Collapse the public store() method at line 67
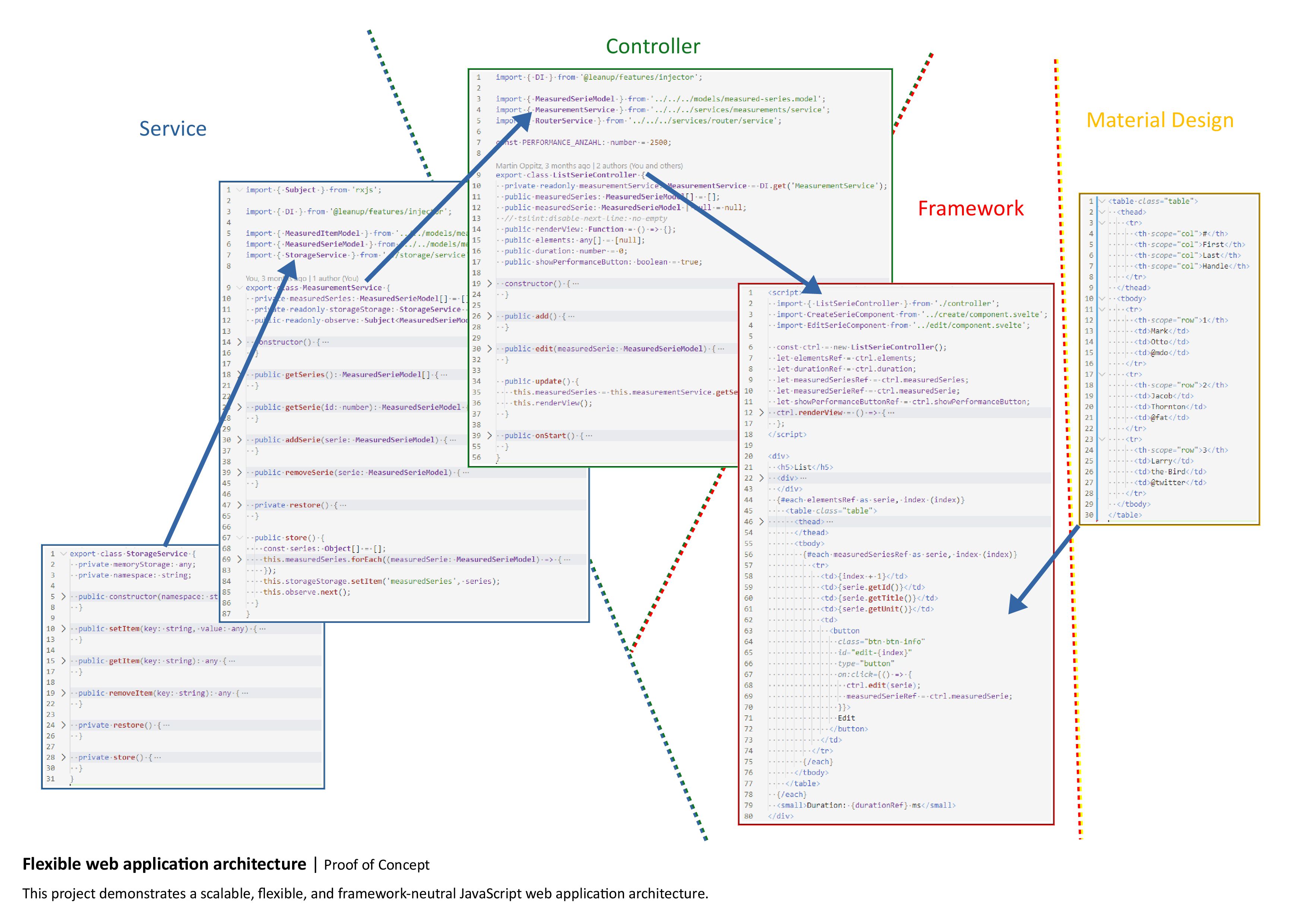This screenshot has width=1307, height=924. (x=240, y=537)
